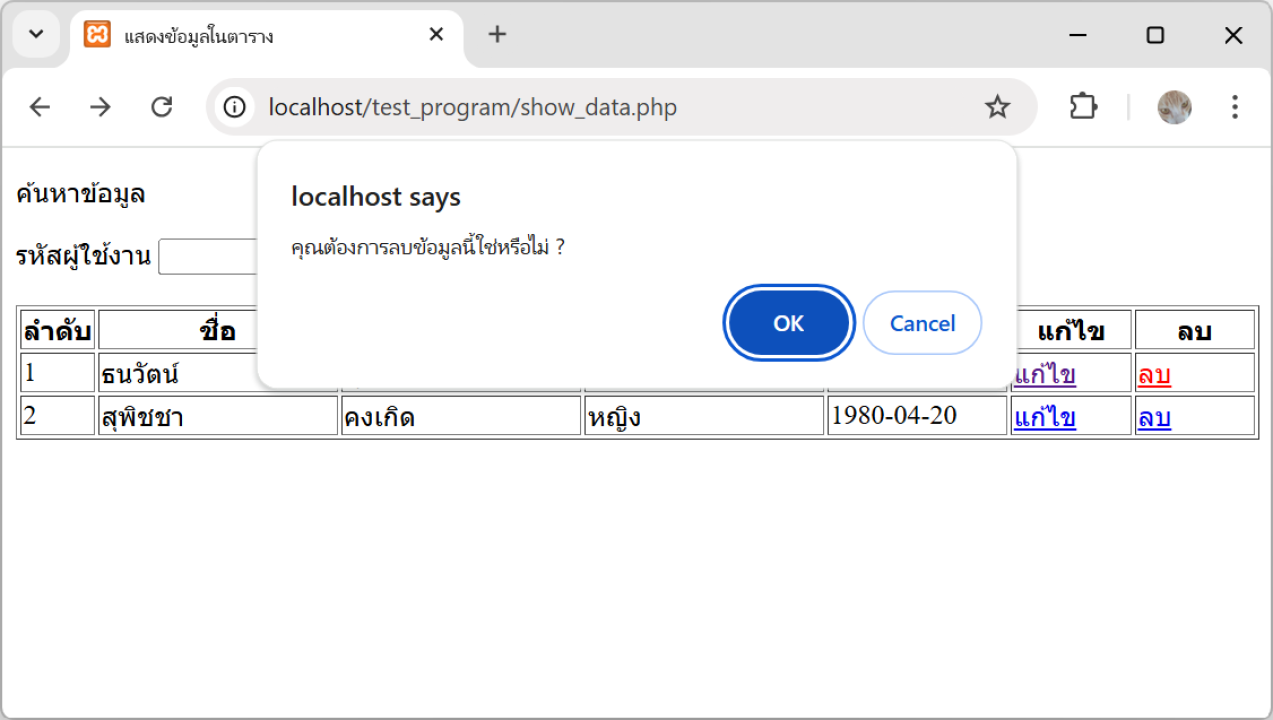Open the Chrome profile avatar

tap(1174, 107)
